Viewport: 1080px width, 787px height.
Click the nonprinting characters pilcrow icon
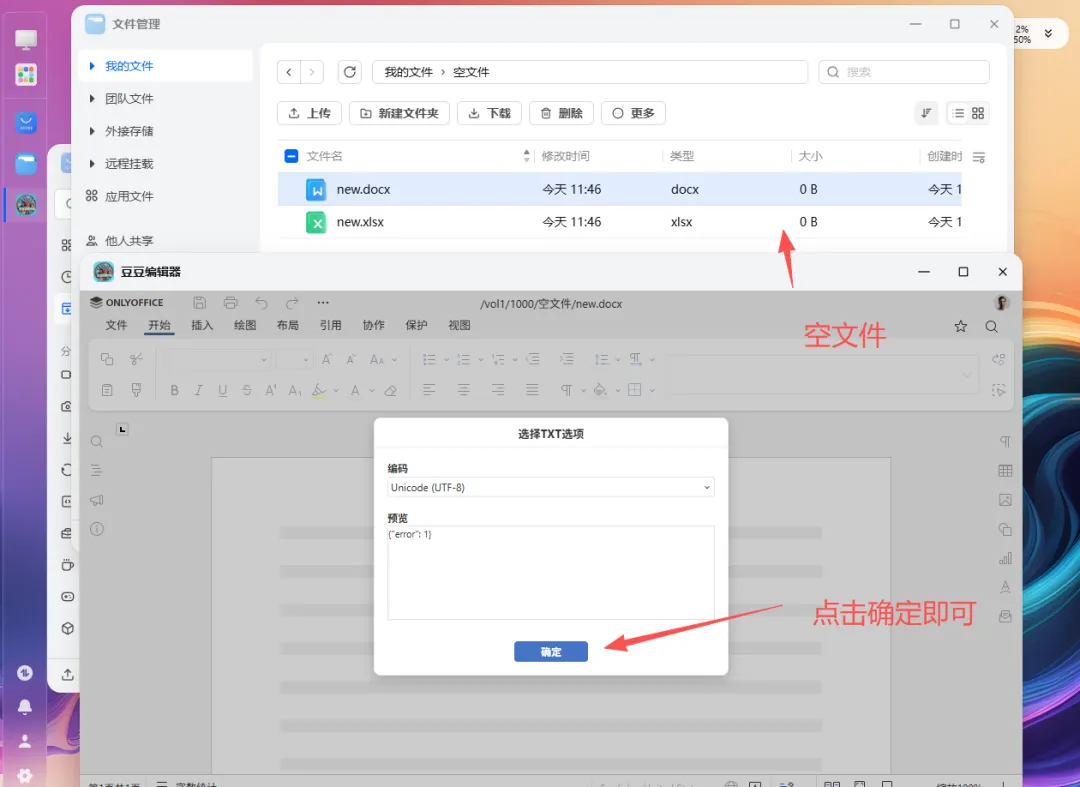pyautogui.click(x=566, y=390)
